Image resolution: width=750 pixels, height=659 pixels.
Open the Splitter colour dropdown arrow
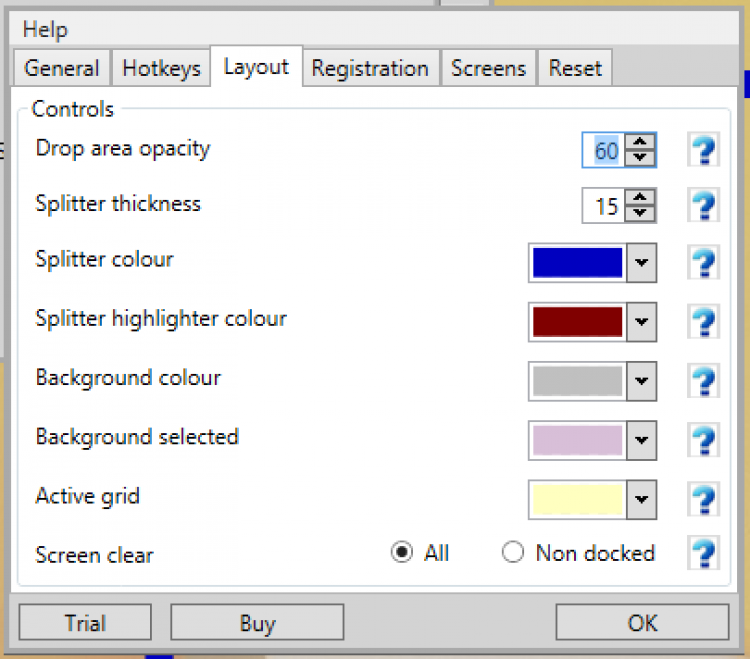642,263
